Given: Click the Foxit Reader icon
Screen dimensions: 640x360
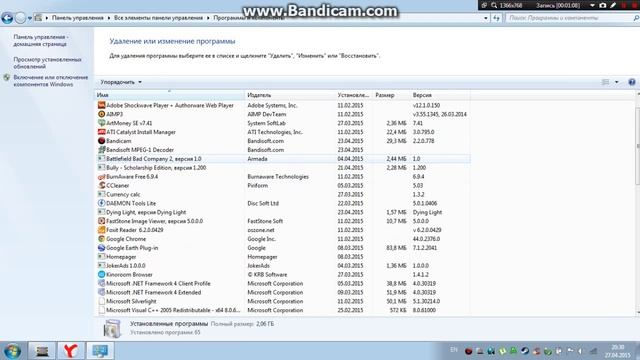Looking at the screenshot, I should click(102, 230).
